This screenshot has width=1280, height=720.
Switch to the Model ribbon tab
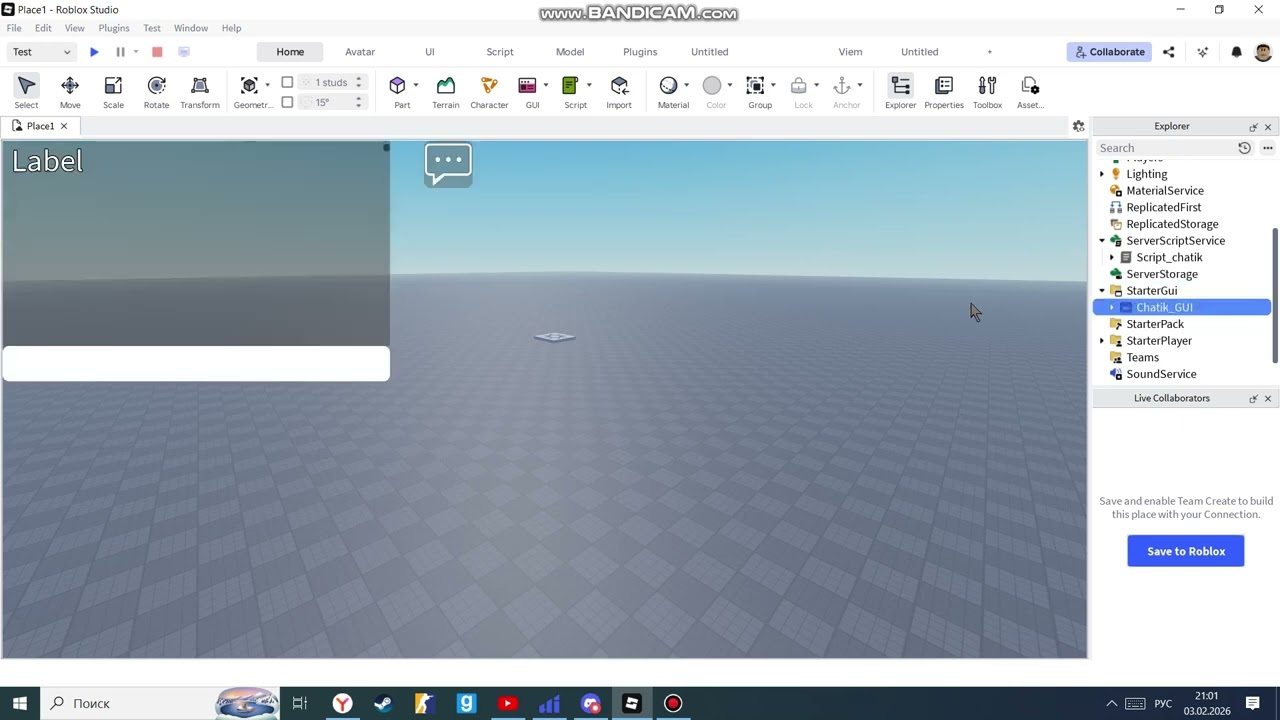click(570, 52)
